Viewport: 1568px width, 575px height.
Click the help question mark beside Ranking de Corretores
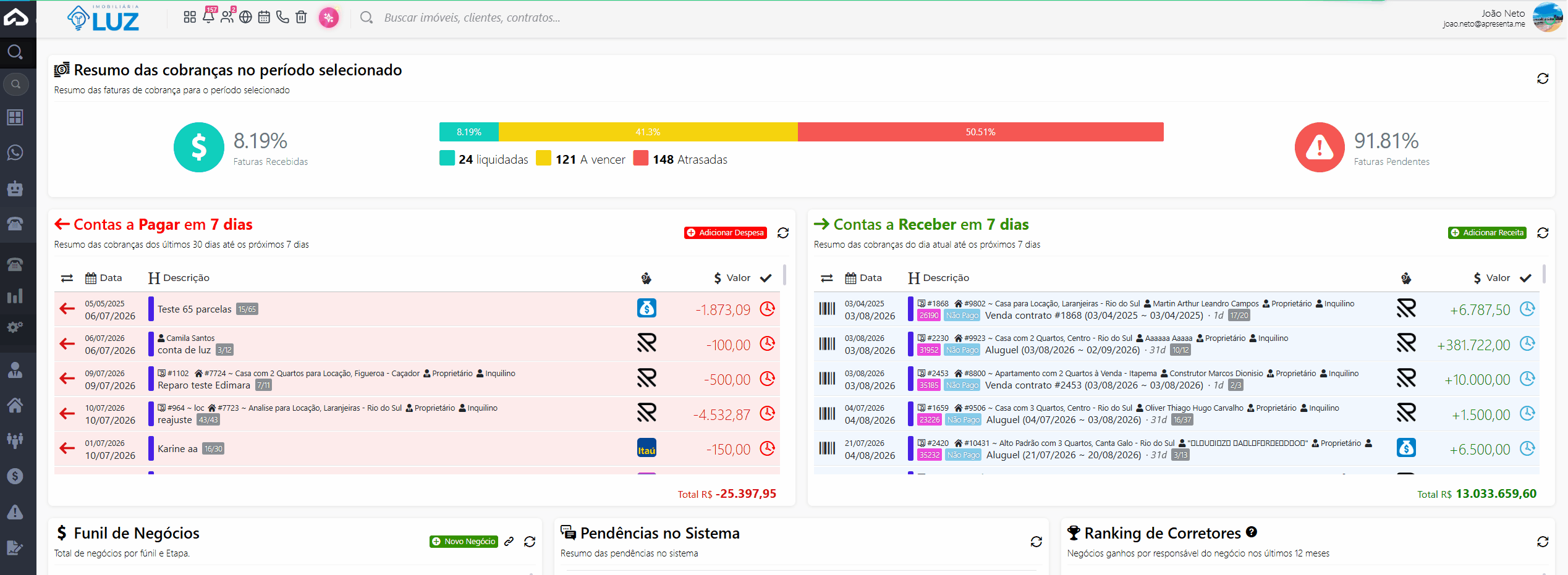coord(1252,532)
